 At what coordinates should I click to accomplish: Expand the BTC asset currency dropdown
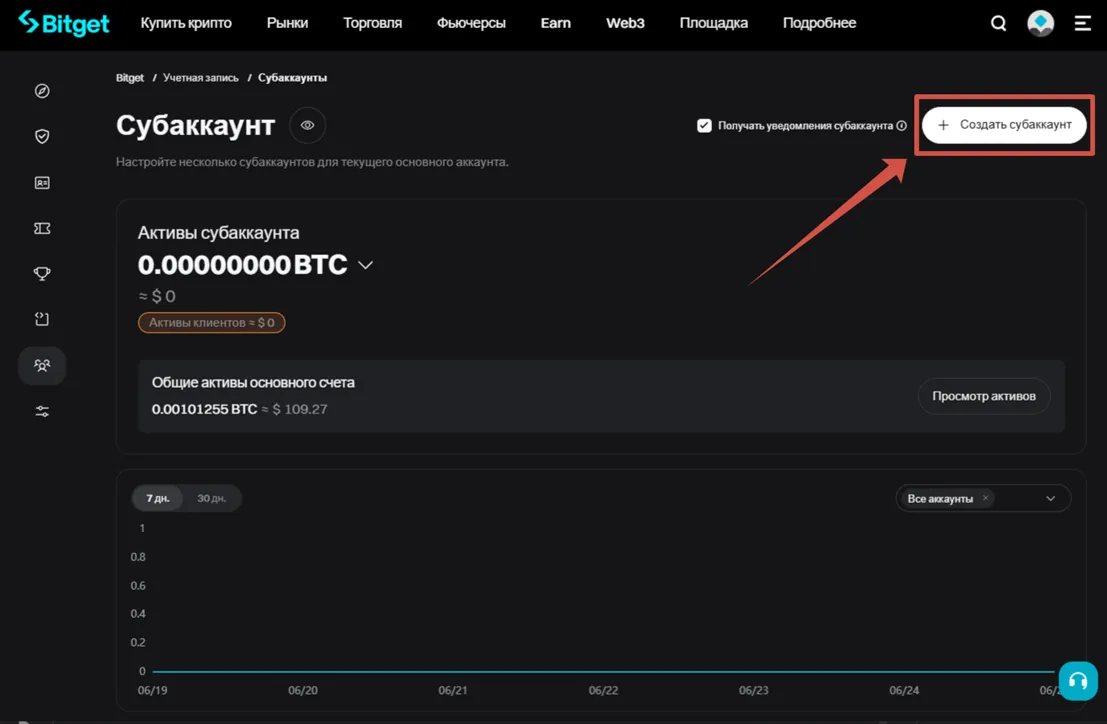pos(365,264)
